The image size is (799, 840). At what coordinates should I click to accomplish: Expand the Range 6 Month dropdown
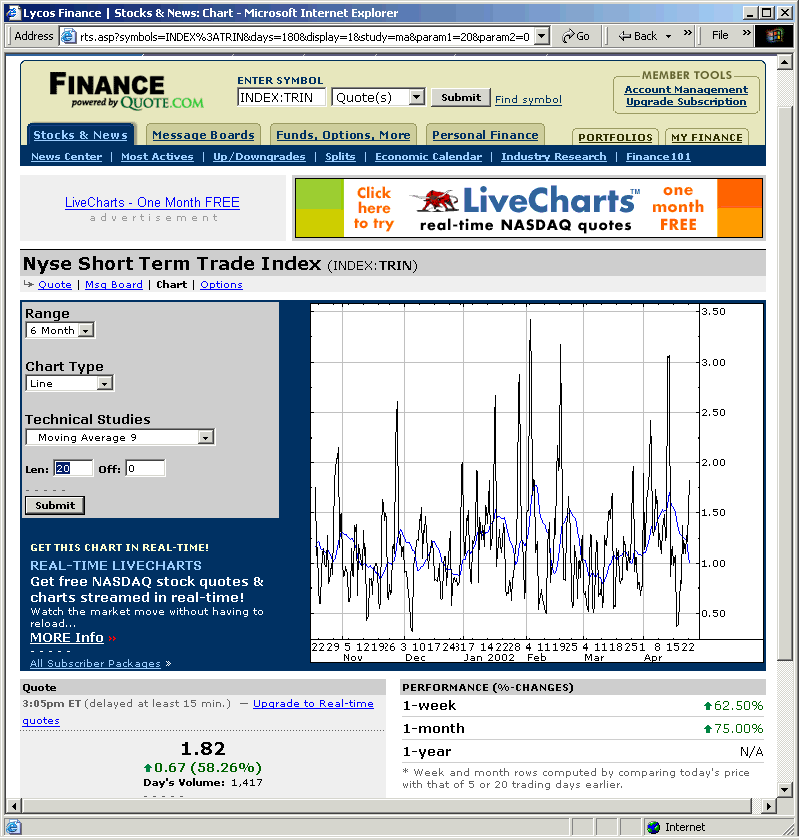tap(86, 331)
